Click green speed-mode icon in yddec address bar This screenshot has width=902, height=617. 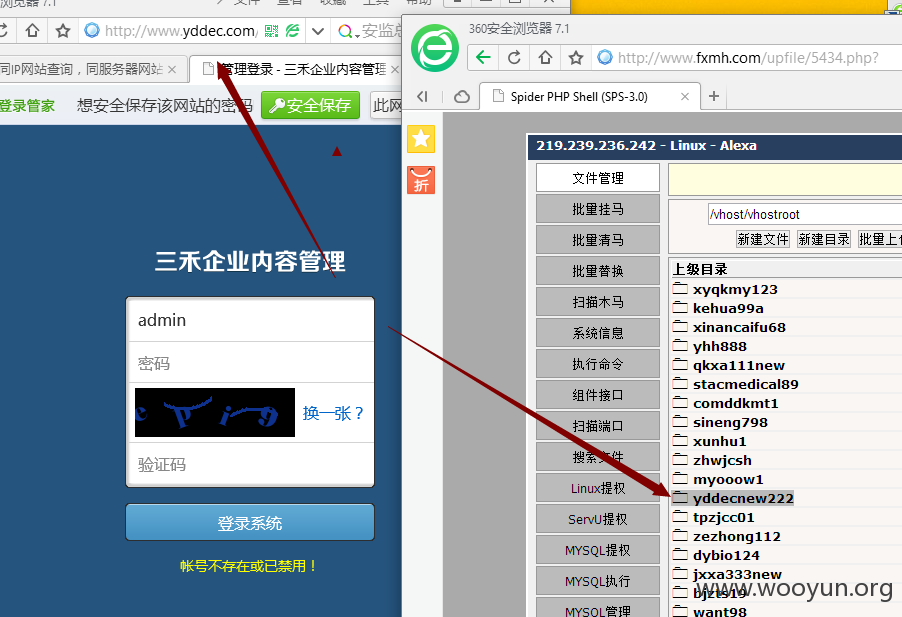293,31
